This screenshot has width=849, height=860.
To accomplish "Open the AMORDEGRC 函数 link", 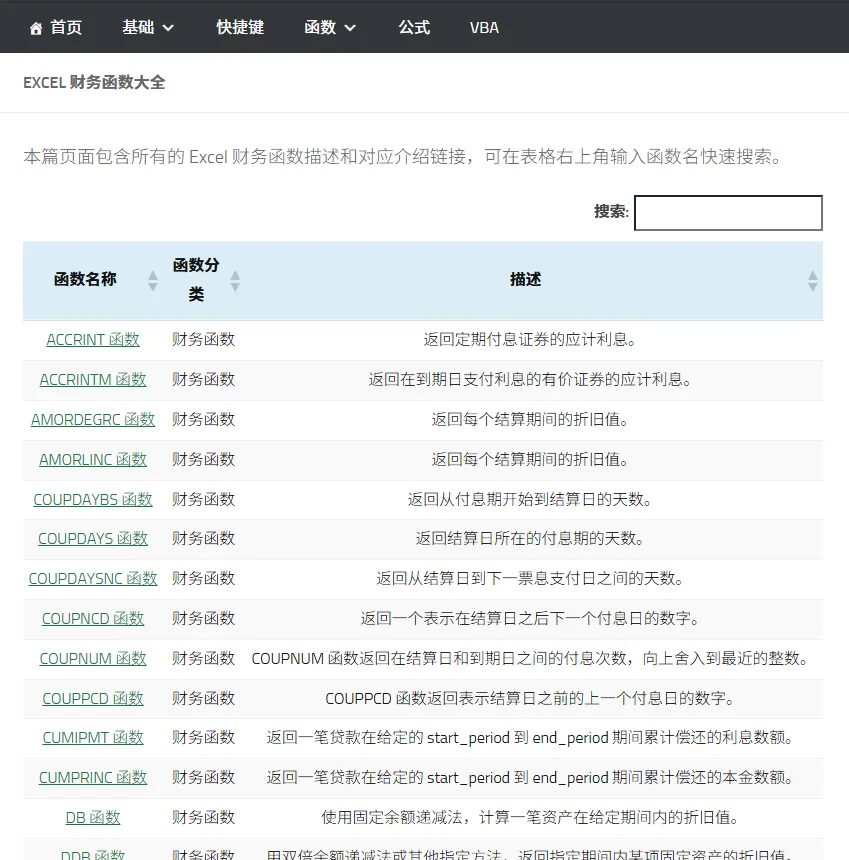I will [93, 420].
